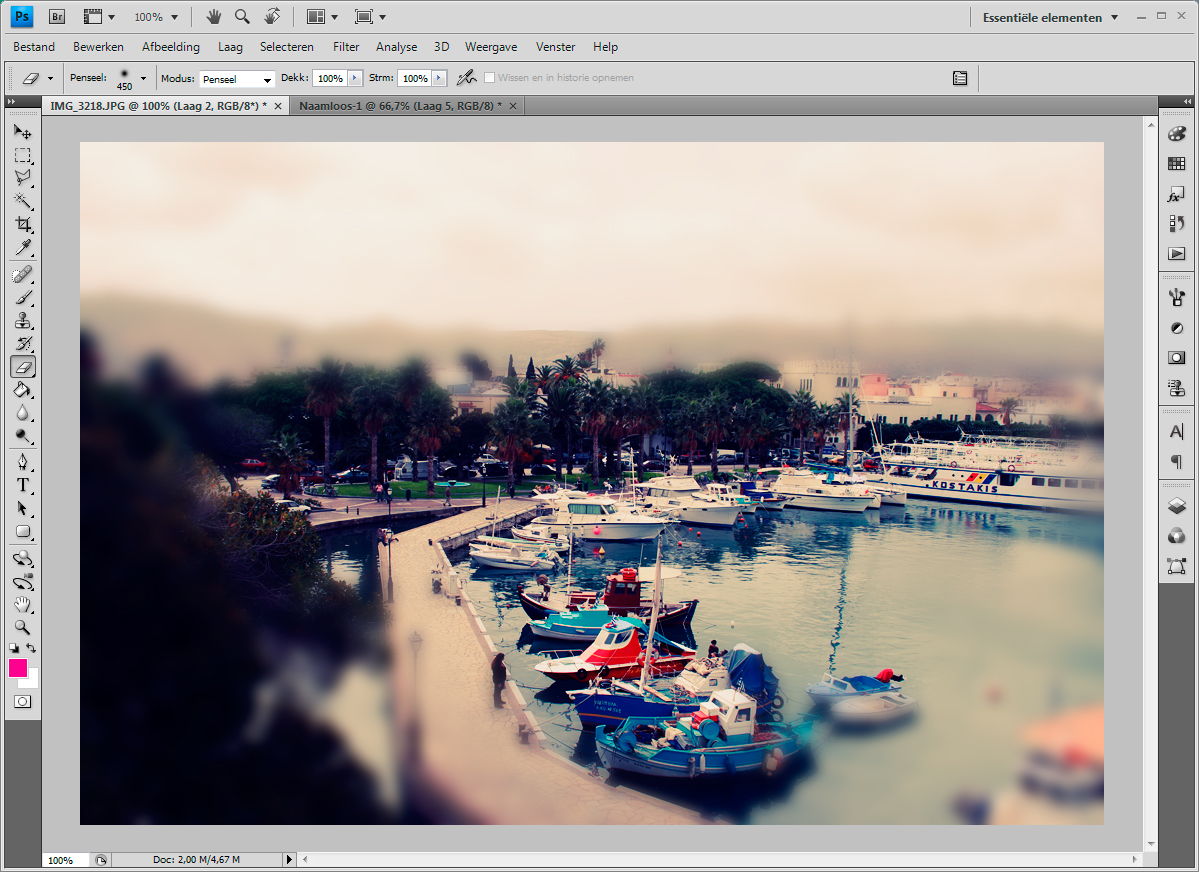Select the Blur tool
This screenshot has width=1199, height=872.
click(x=23, y=413)
